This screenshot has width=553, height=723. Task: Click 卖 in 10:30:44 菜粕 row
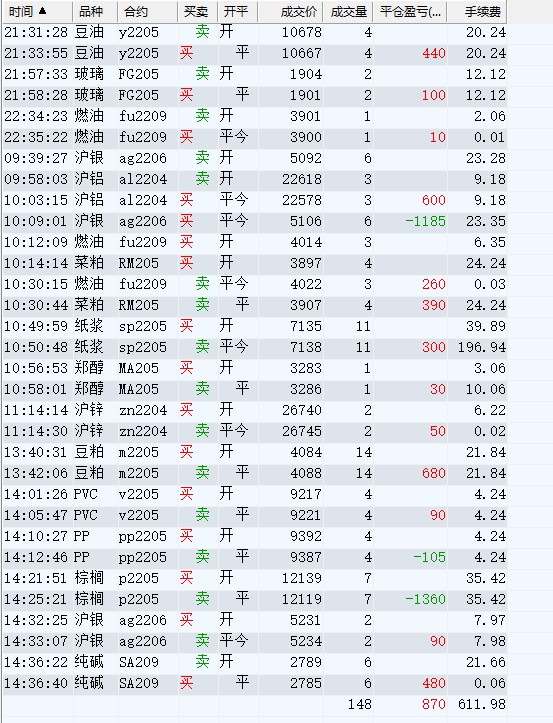[x=202, y=304]
